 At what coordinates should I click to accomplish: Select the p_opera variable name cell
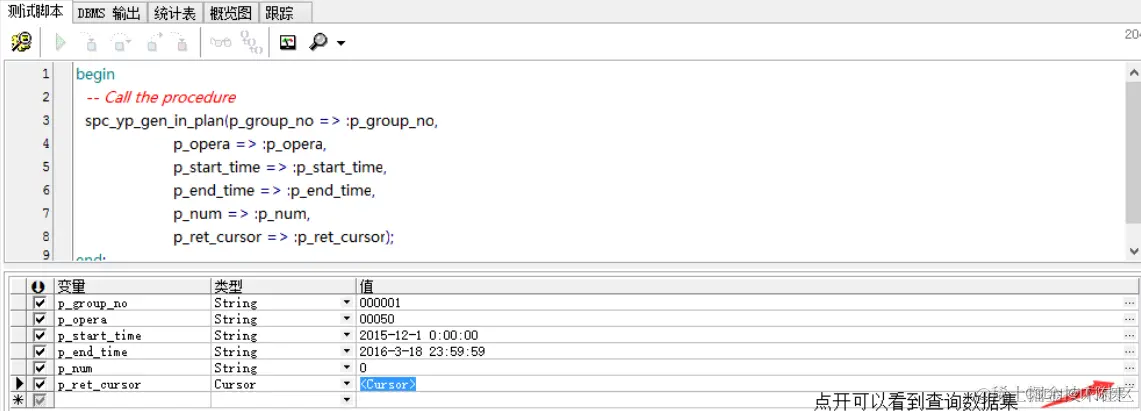132,319
